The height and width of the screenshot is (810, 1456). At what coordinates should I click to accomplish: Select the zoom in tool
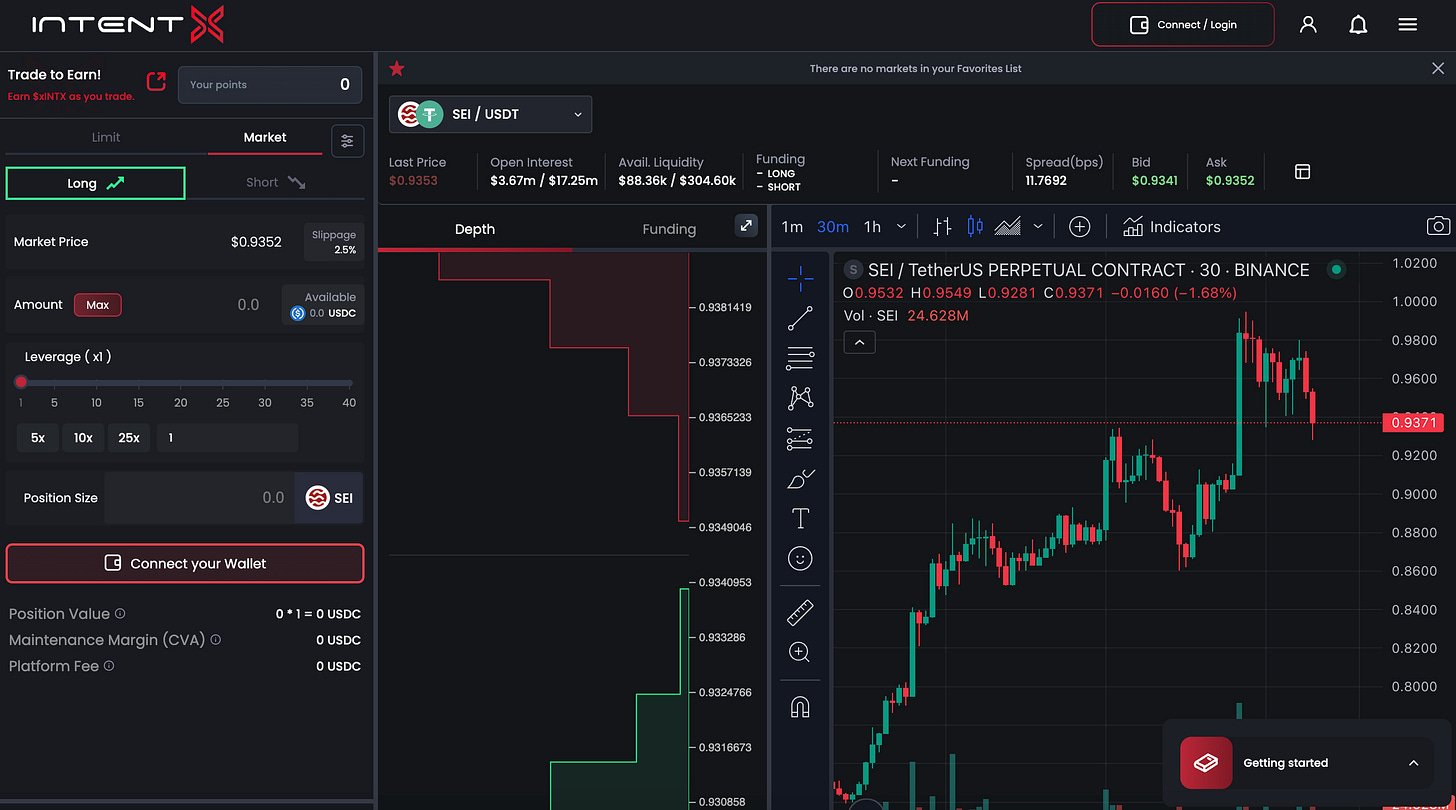tap(800, 652)
